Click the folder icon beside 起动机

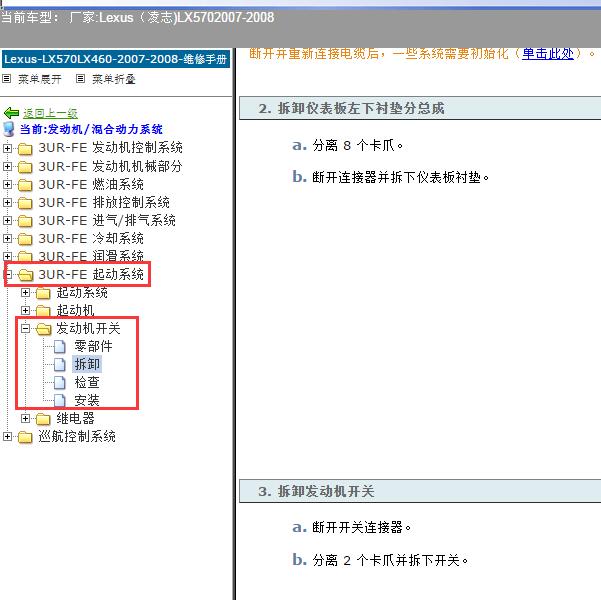pyautogui.click(x=43, y=310)
